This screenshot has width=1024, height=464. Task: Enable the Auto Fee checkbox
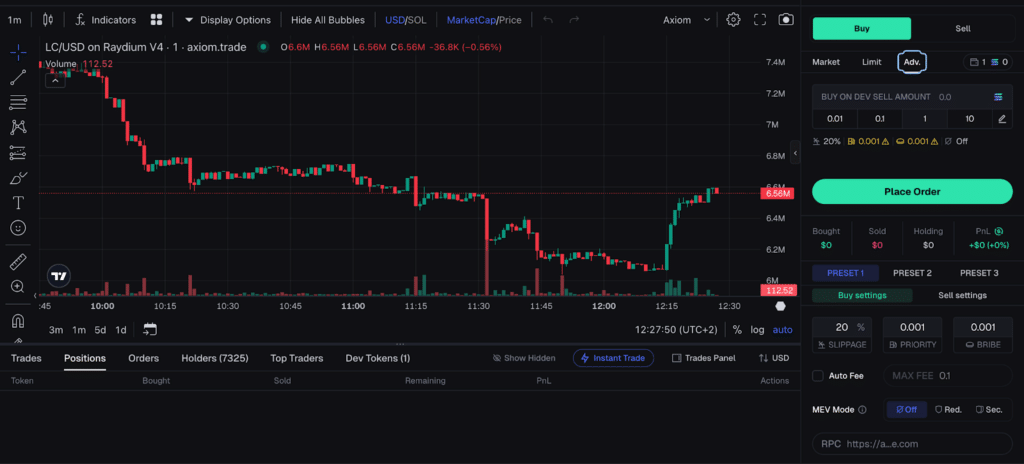pos(818,376)
